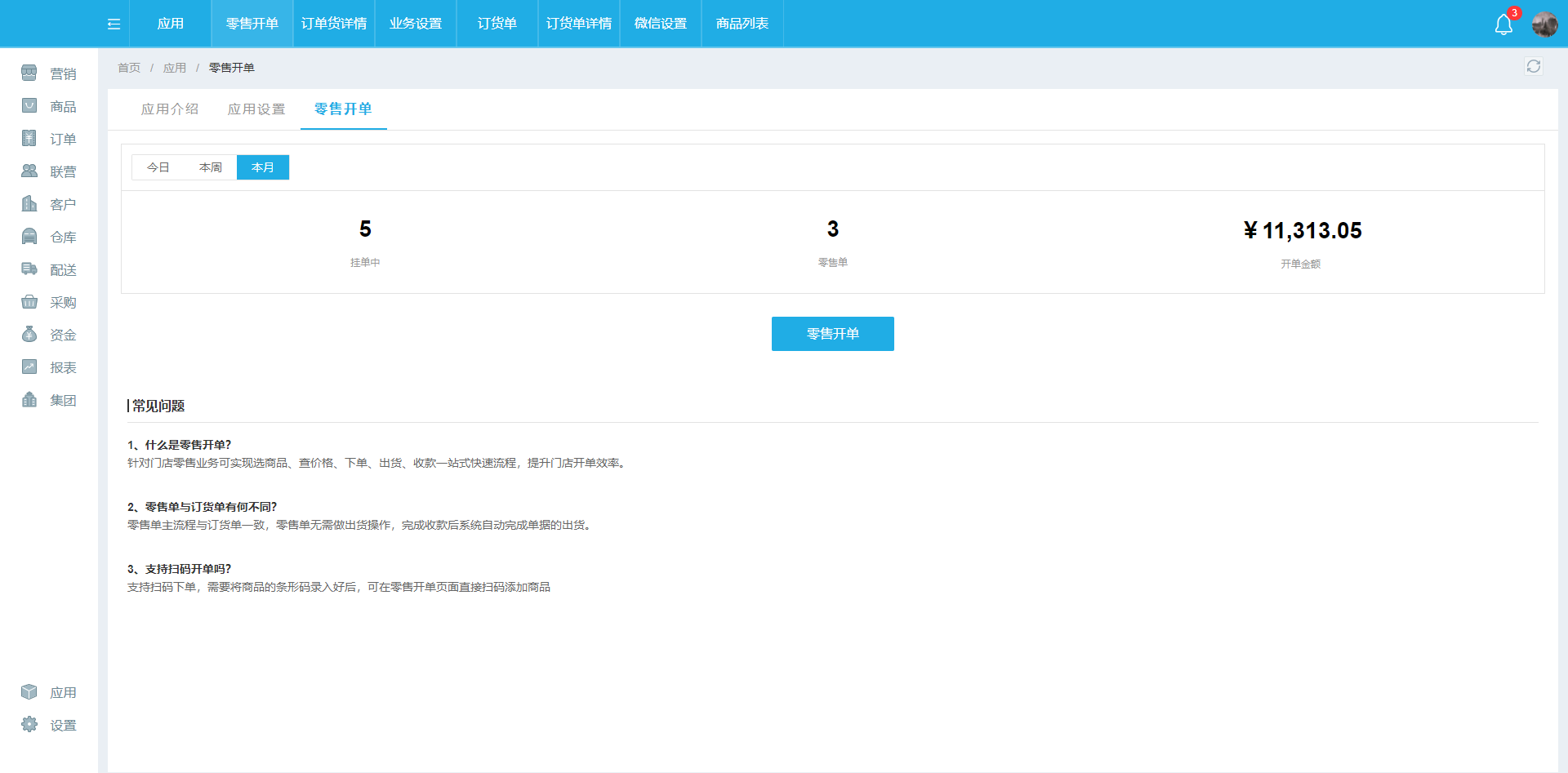Open 配送 delivery in sidebar

pos(49,269)
